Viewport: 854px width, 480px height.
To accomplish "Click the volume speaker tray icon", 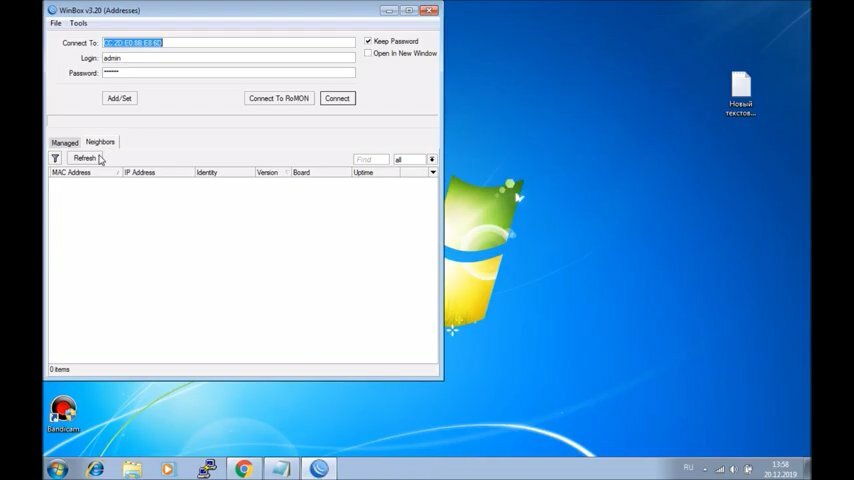I will coord(734,469).
